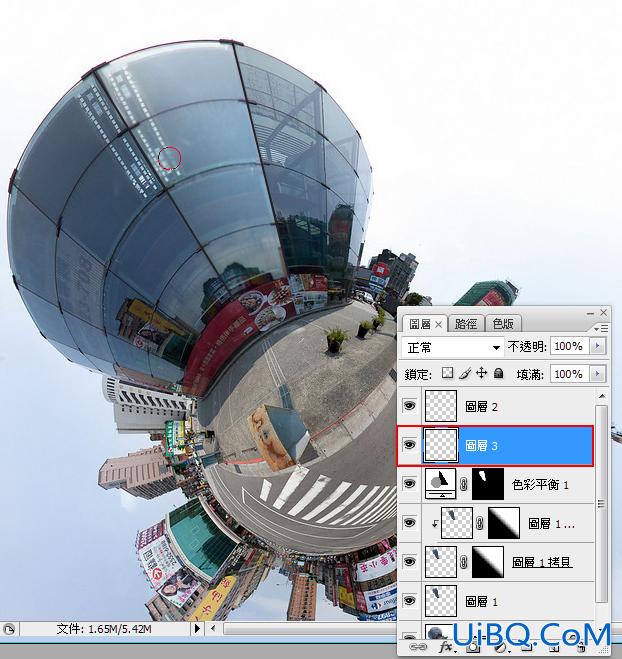
Task: Click mask link chain on 圖層 1 拷貝
Action: click(464, 562)
